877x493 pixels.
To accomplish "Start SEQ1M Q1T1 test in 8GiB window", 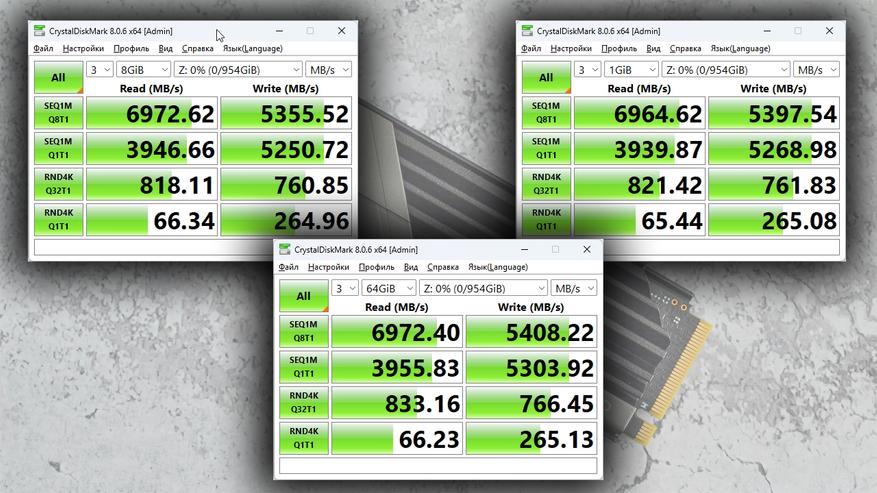I will pos(58,148).
